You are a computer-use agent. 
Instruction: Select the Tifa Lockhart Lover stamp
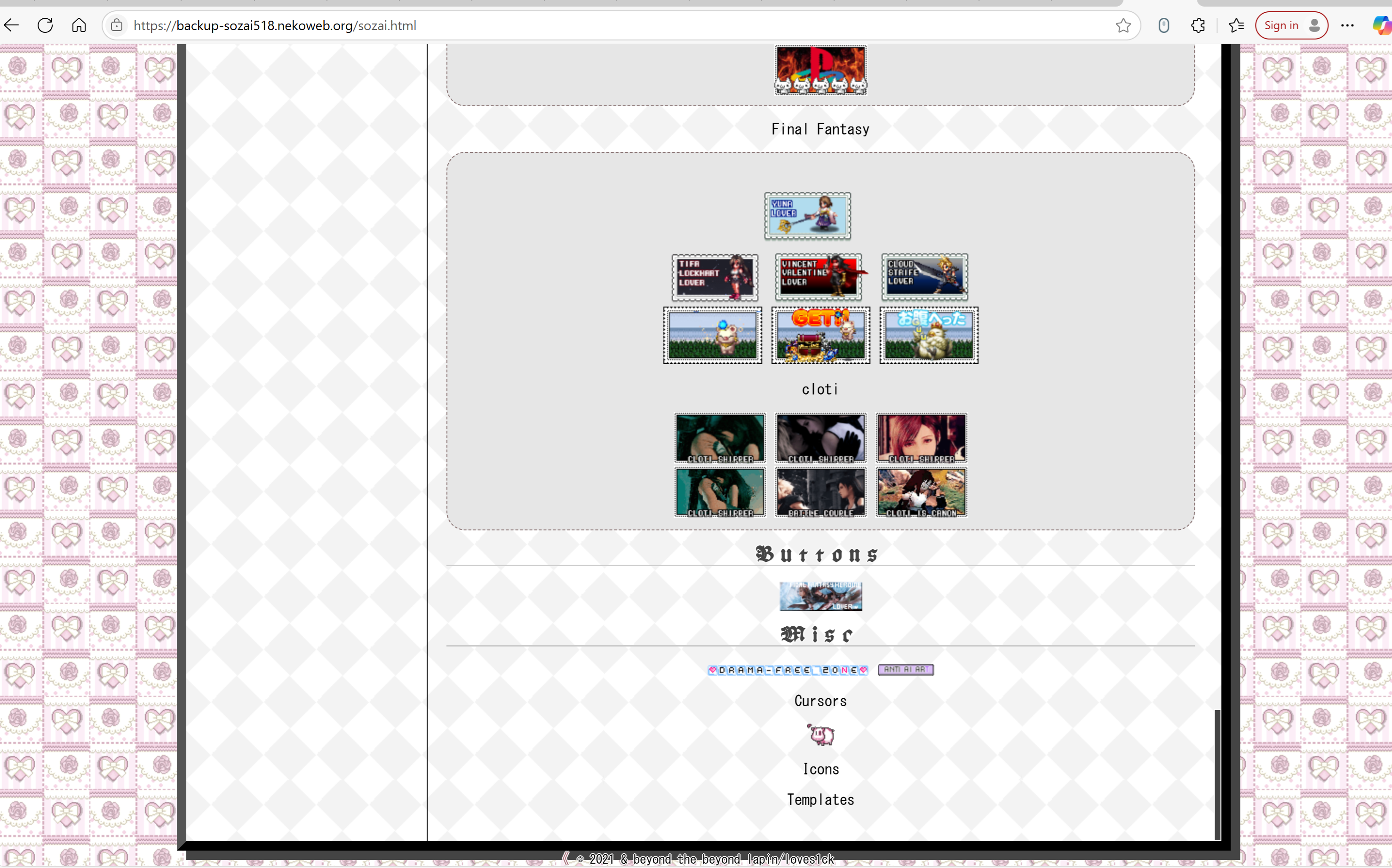pyautogui.click(x=715, y=278)
